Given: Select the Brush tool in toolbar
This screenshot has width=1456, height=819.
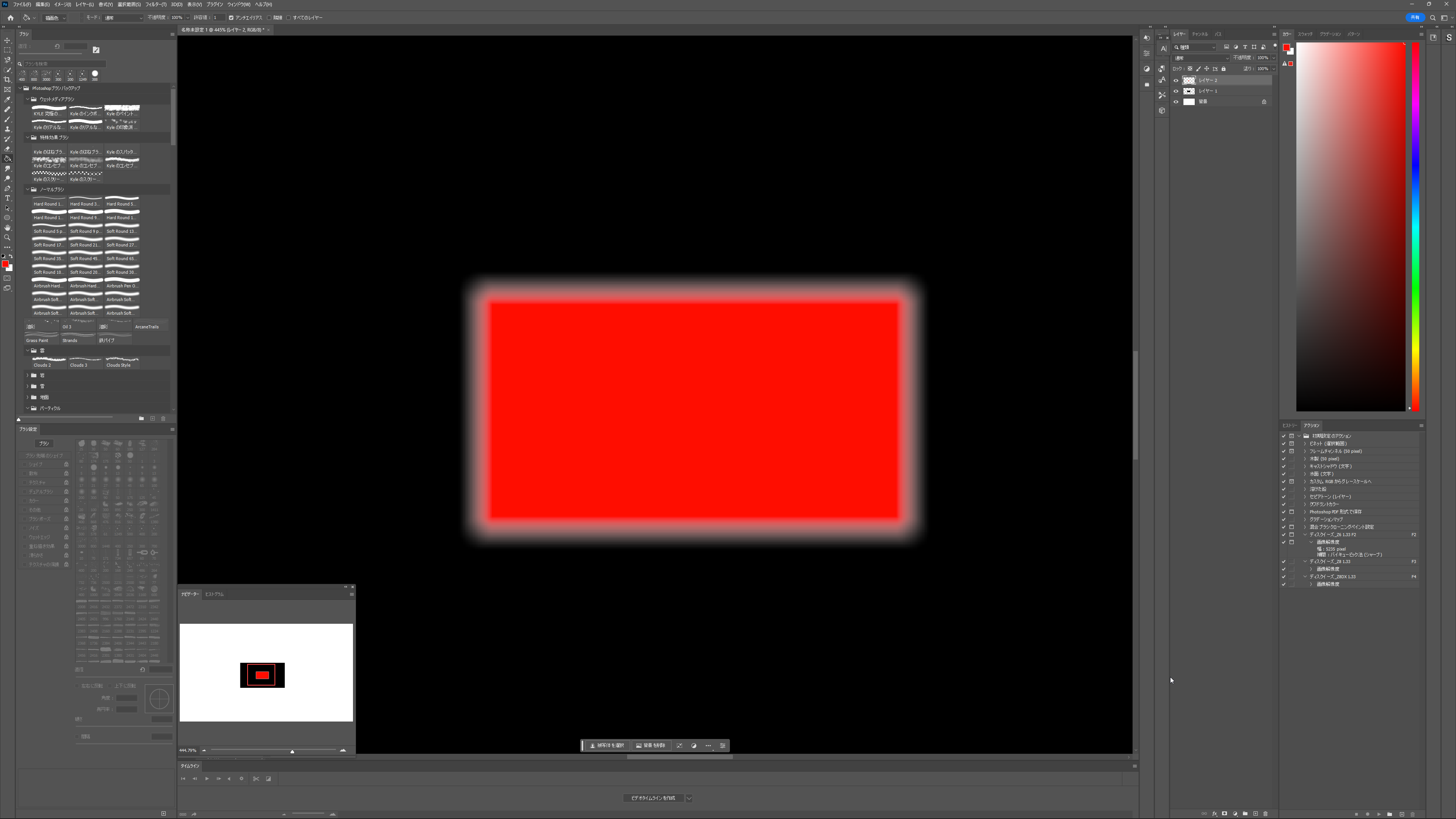Looking at the screenshot, I should (7, 120).
